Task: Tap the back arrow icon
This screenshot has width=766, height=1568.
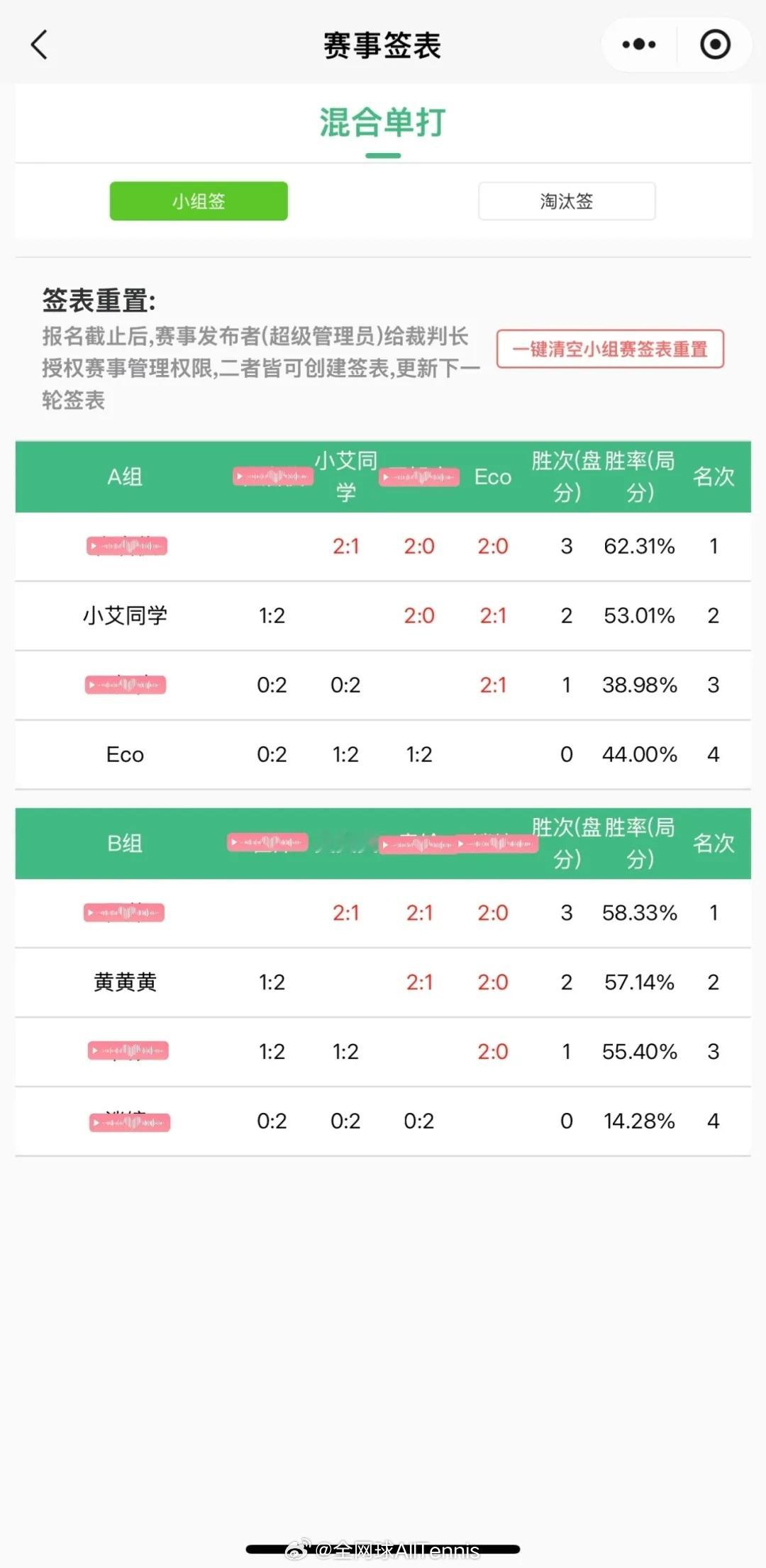Action: (40, 45)
